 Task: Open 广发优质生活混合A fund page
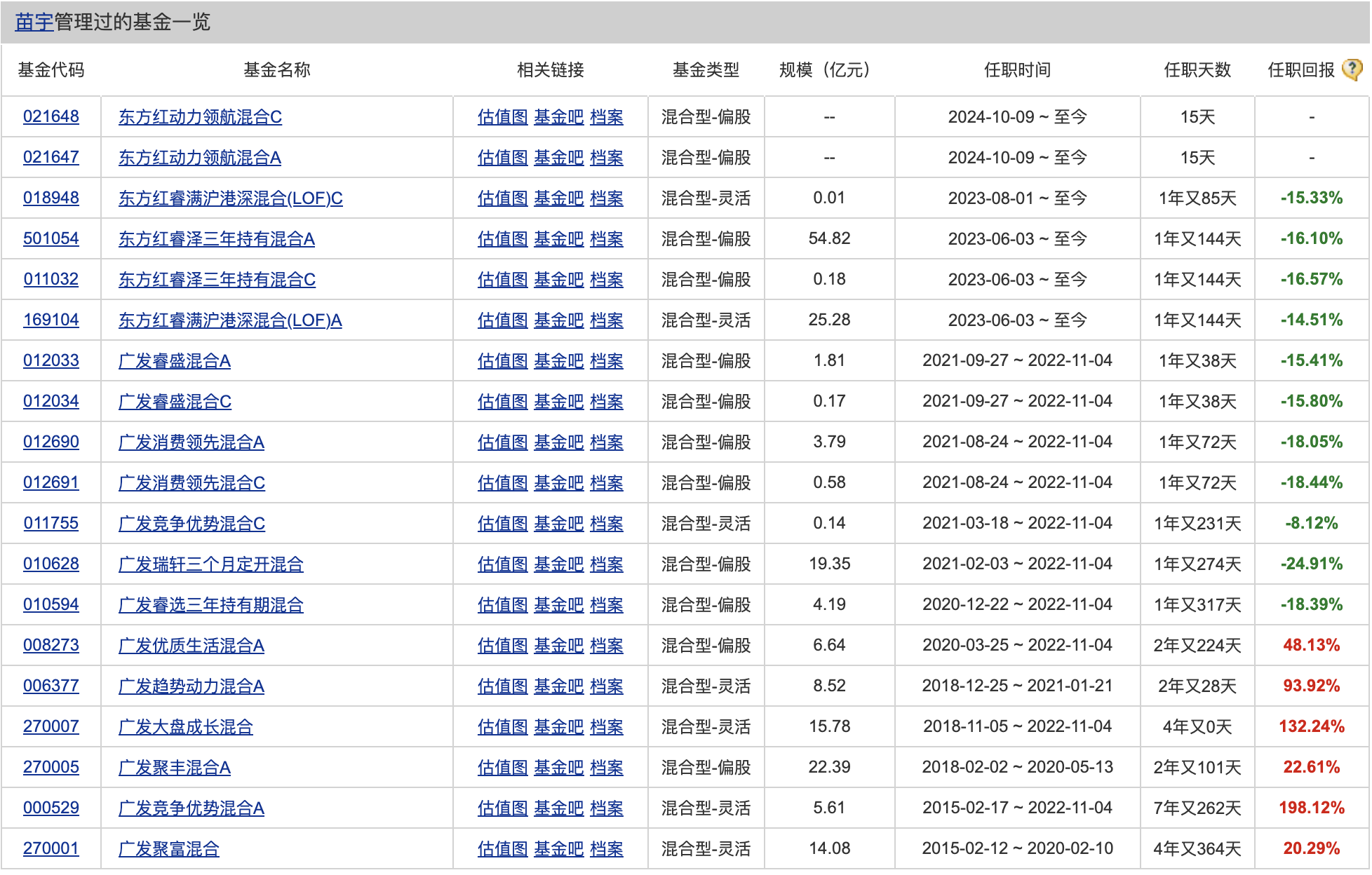point(191,646)
